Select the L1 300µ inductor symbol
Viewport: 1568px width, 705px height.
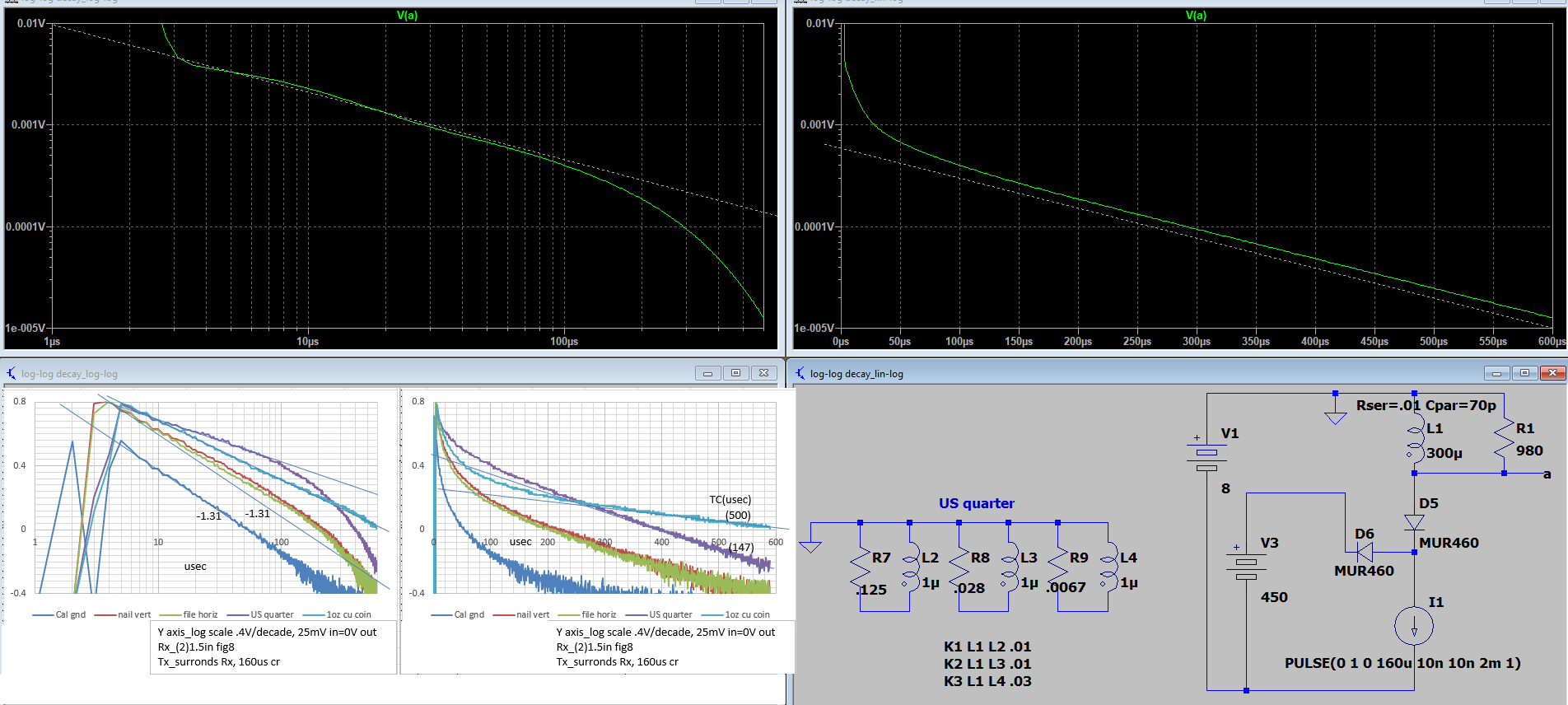coord(1415,441)
